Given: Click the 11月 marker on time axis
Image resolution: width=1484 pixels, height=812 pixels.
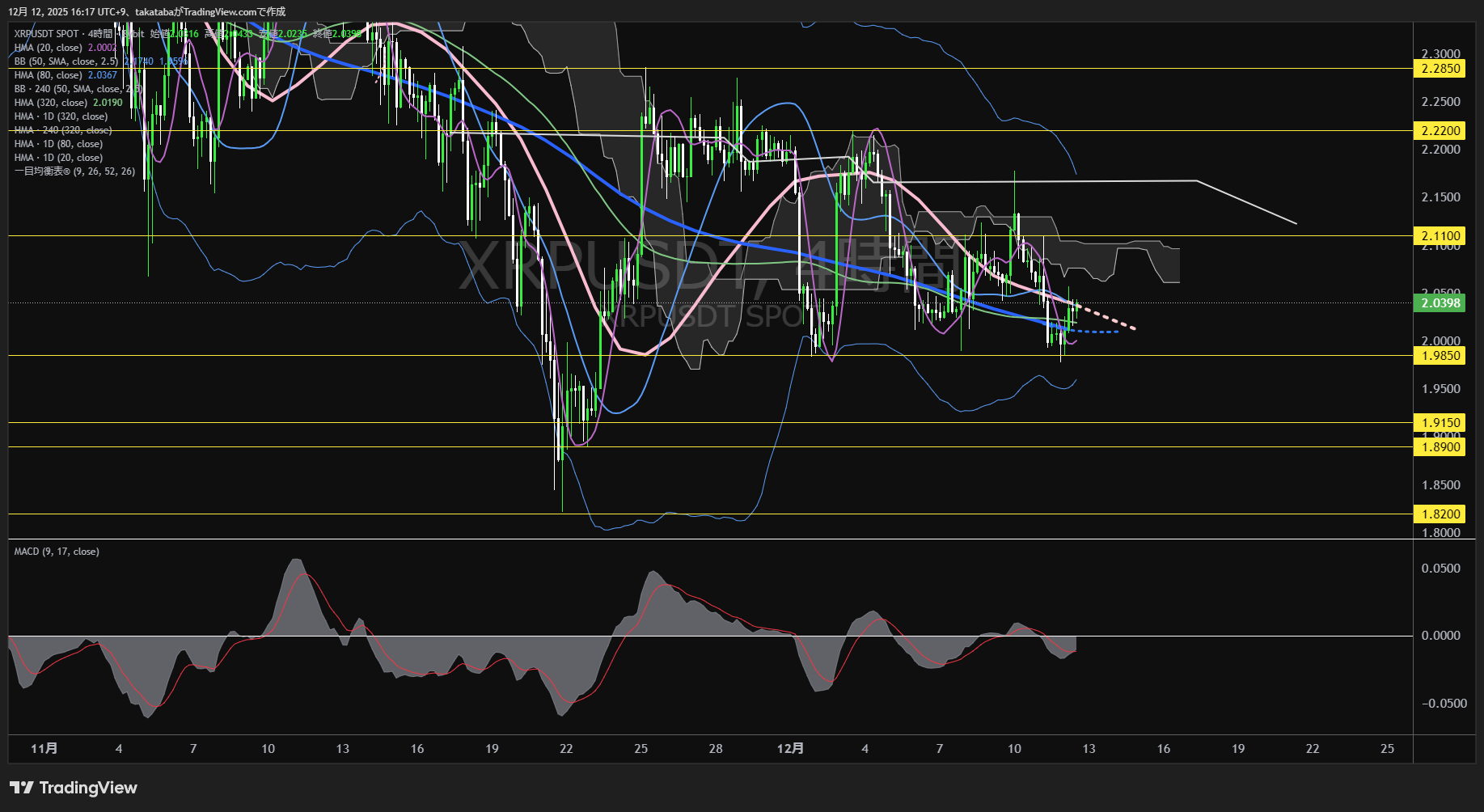Looking at the screenshot, I should (44, 749).
